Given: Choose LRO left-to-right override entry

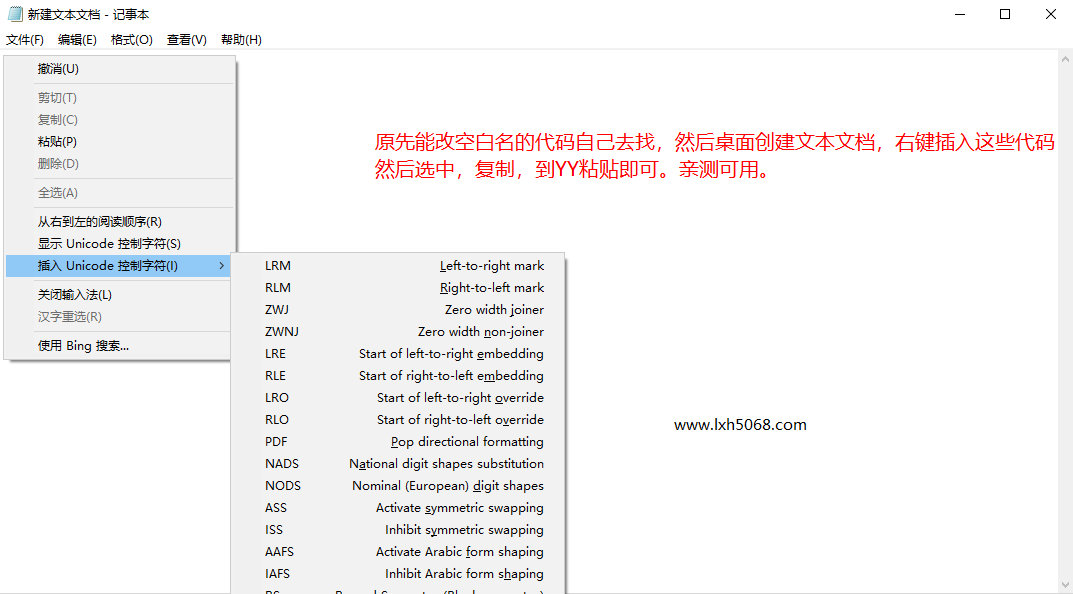Looking at the screenshot, I should [x=400, y=398].
